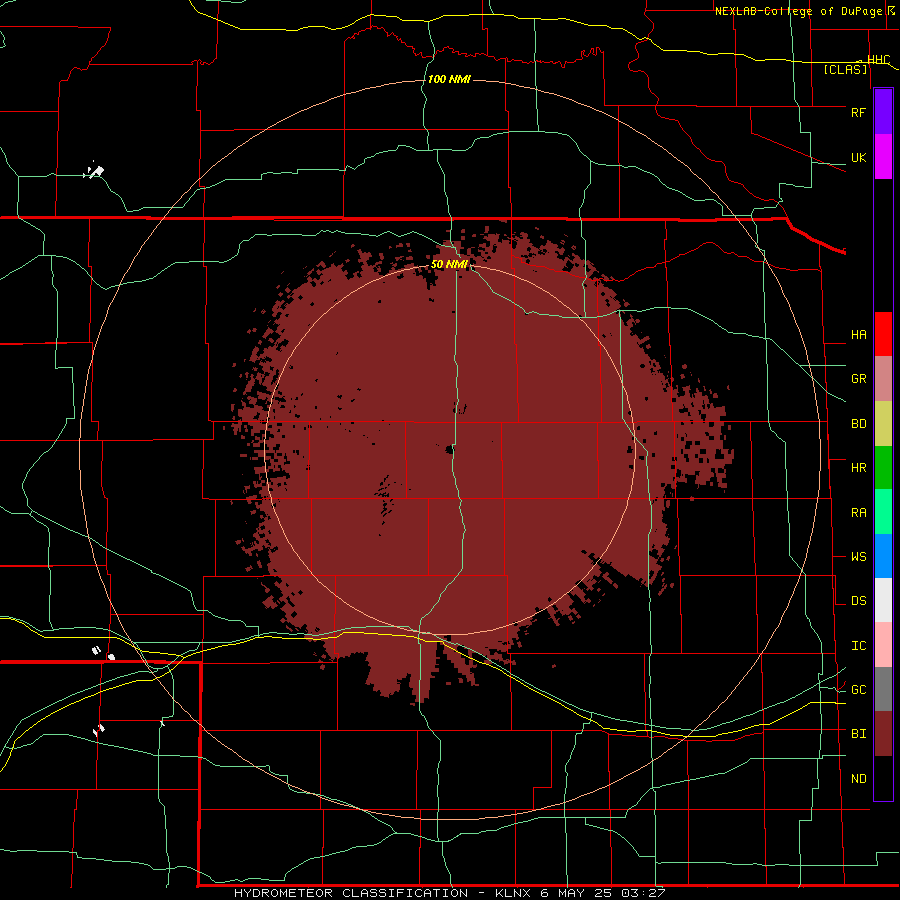Click the HA legend label

(x=858, y=335)
